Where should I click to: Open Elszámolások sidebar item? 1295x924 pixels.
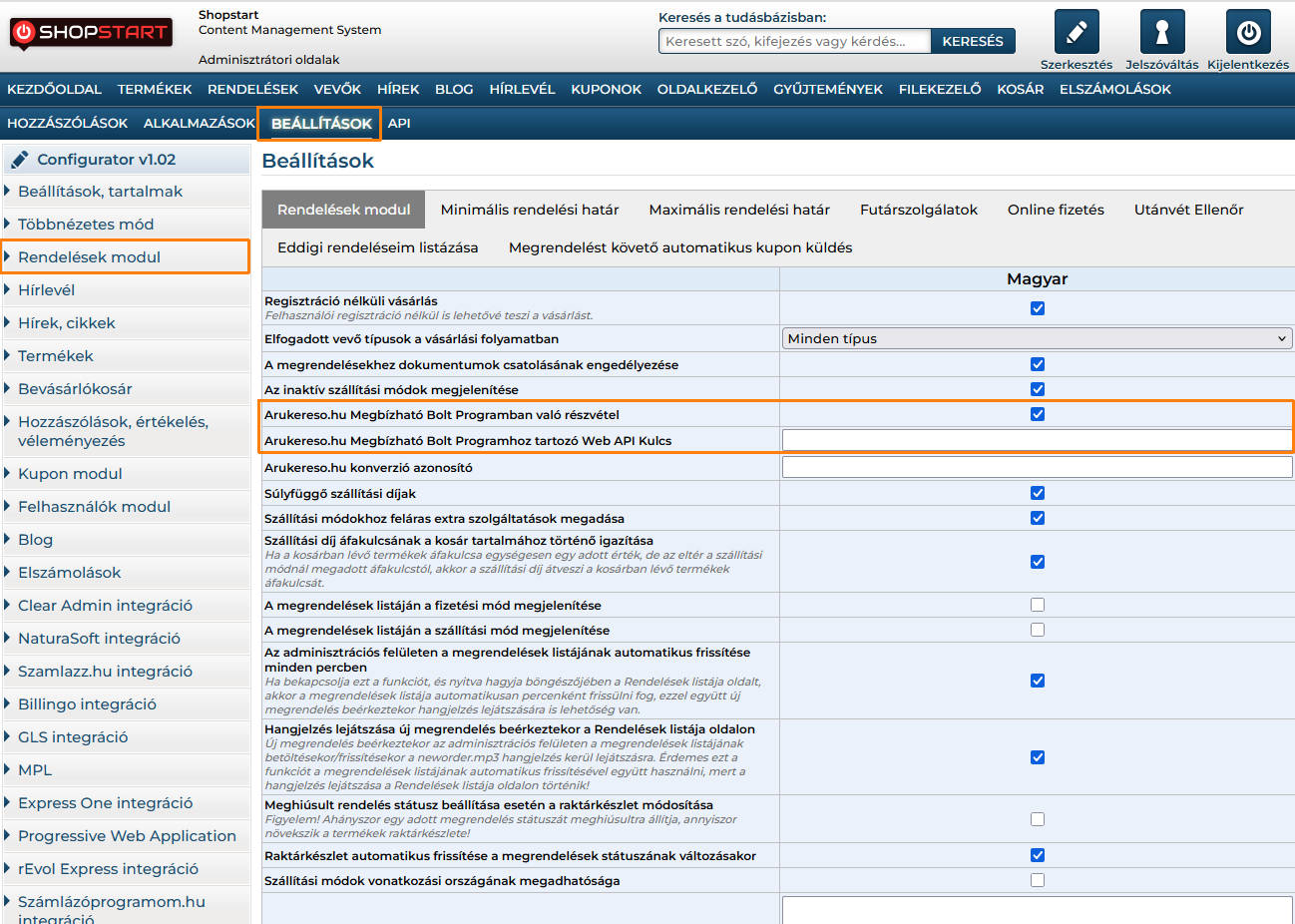(126, 573)
